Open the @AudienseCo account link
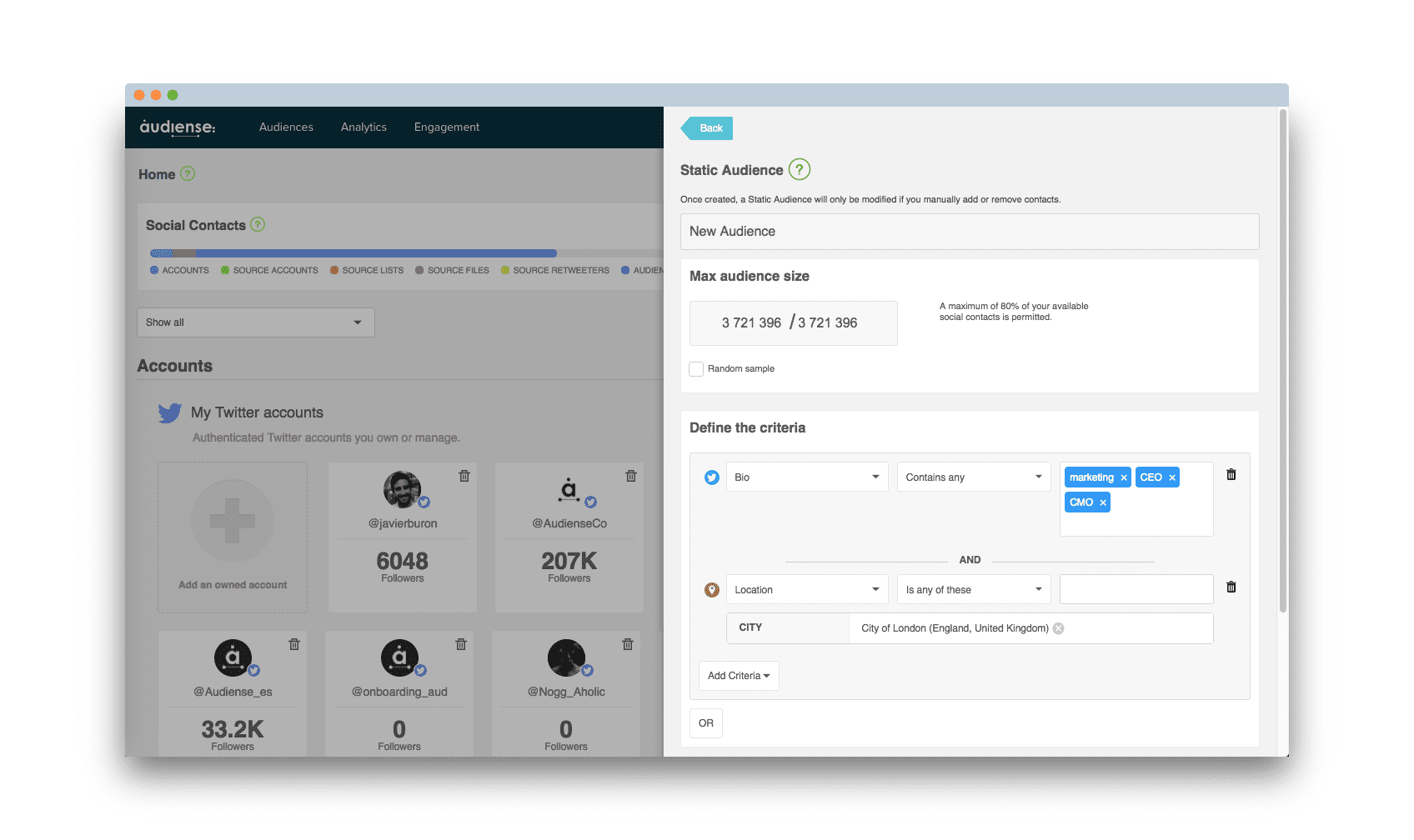The width and height of the screenshot is (1414, 840). 569,523
